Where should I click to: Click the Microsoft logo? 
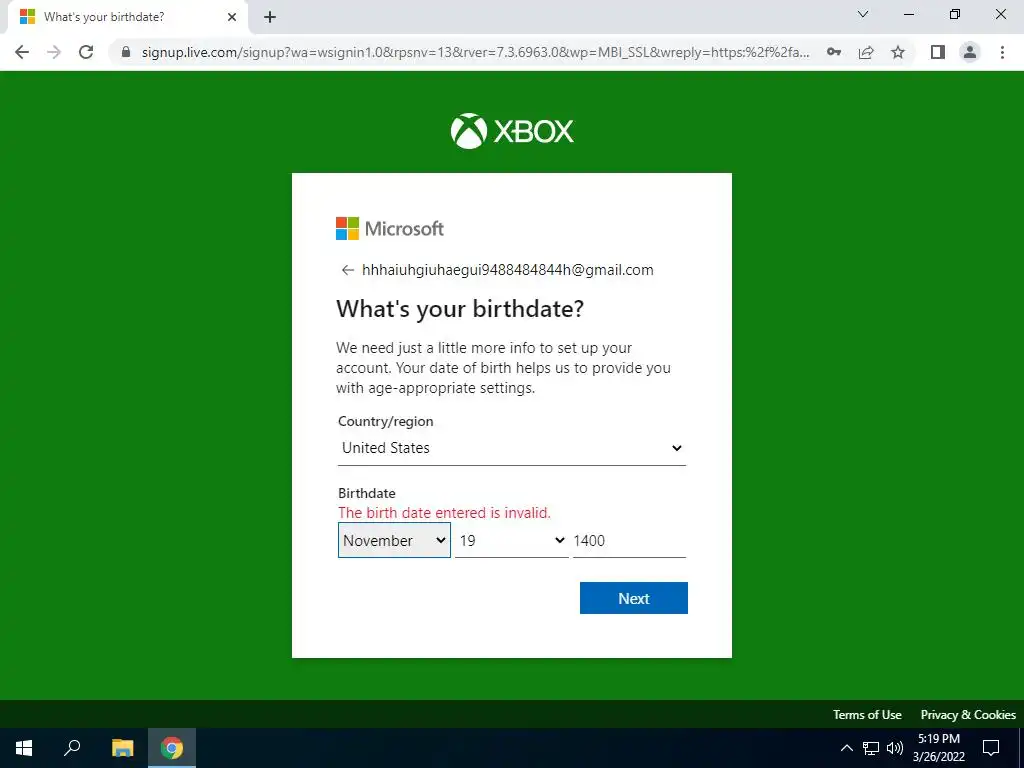coord(390,229)
